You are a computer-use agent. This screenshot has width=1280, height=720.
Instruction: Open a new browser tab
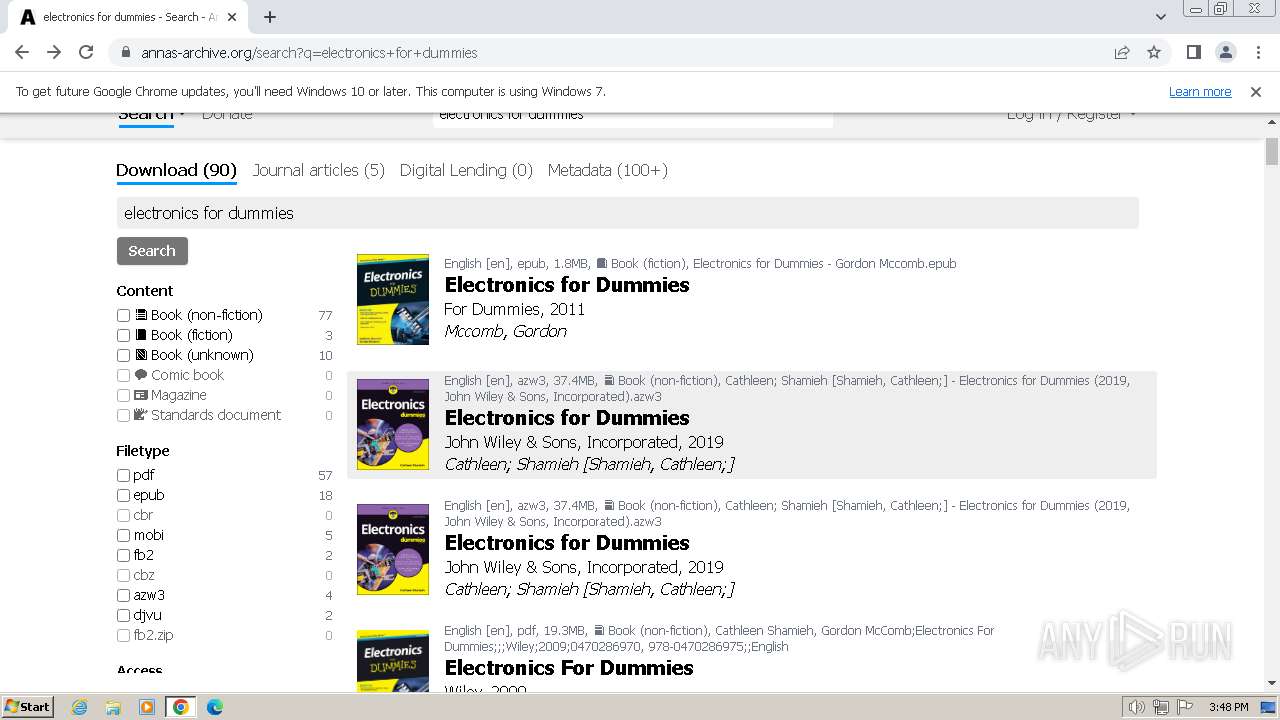270,17
